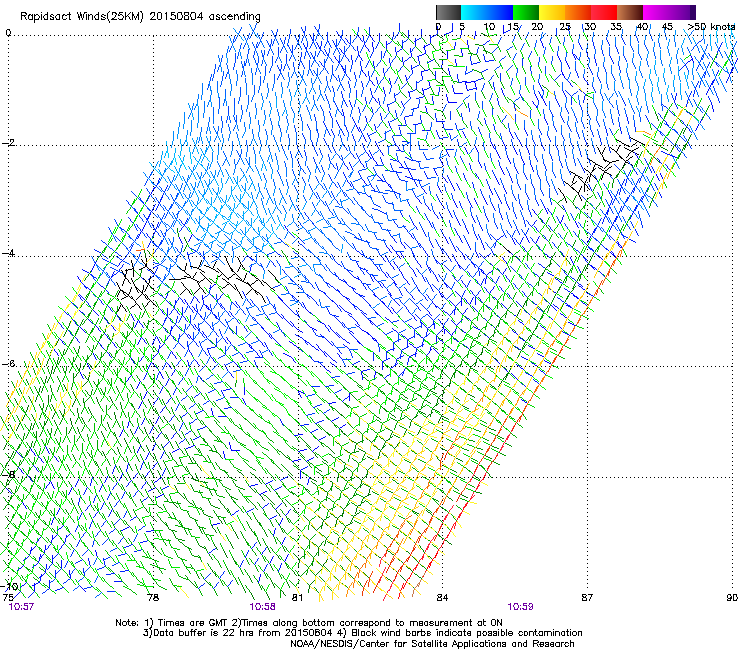Click the '20' label under the color legend
The width and height of the screenshot is (740, 650).
pos(537,27)
